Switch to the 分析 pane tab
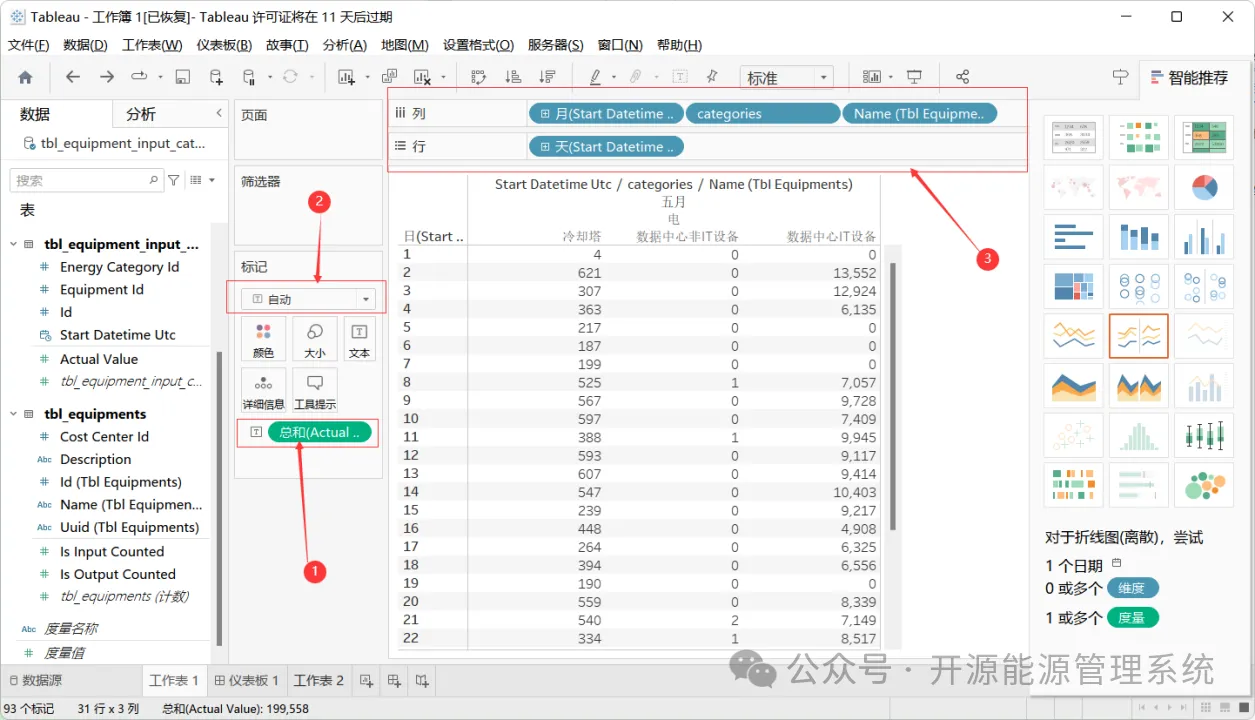Viewport: 1255px width, 720px height. 141,114
